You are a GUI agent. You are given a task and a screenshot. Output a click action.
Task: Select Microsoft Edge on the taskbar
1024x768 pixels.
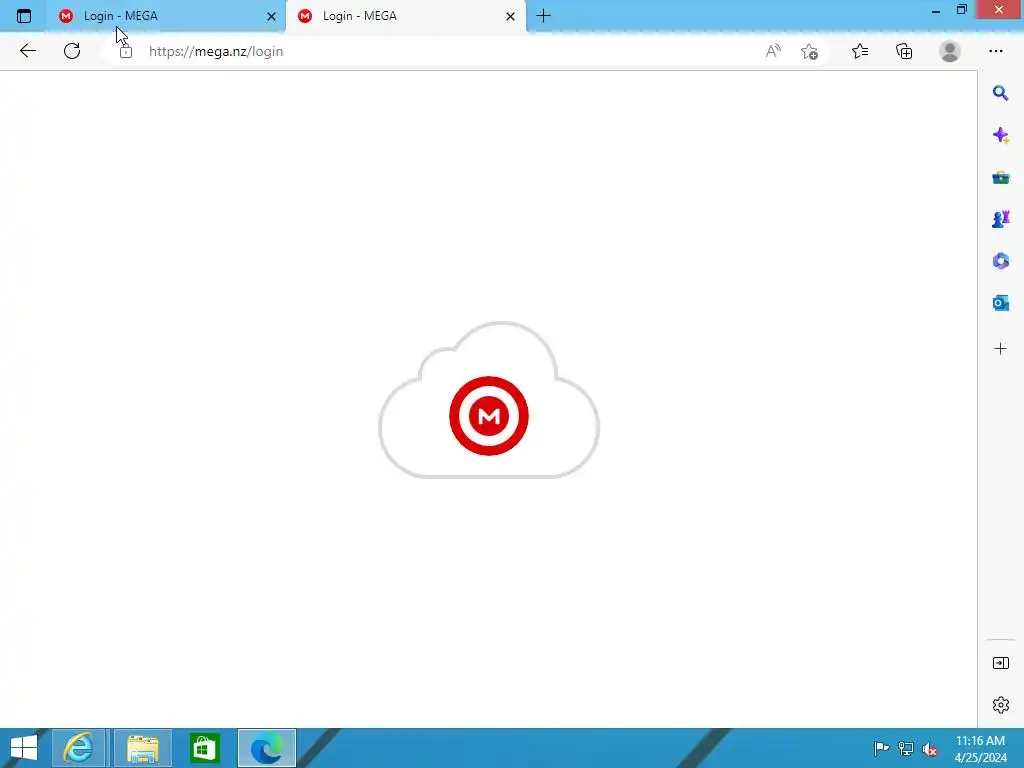266,748
